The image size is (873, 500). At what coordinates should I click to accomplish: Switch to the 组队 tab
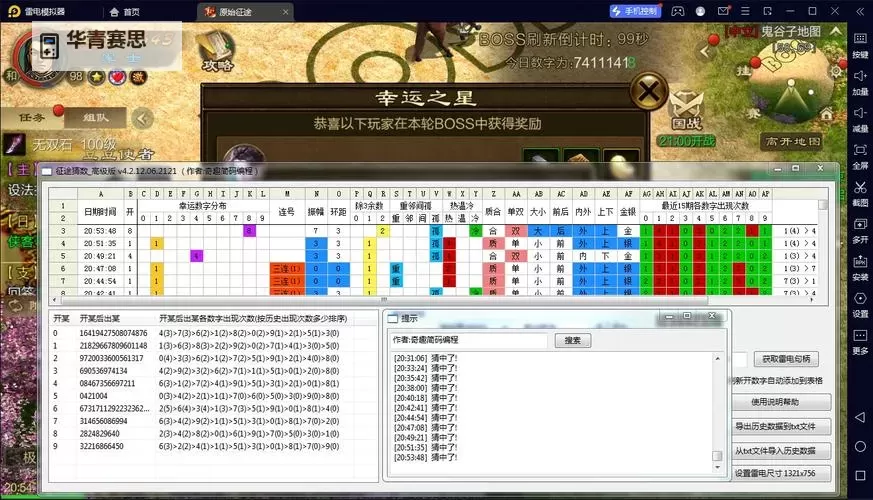96,117
